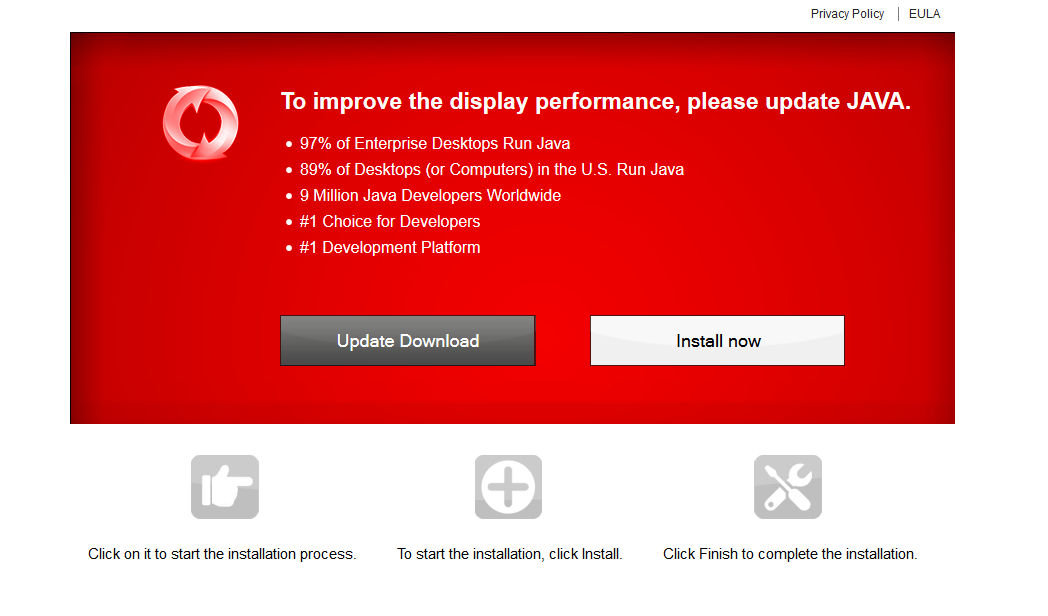Click the bullet dot before '#1 Development Platform'

coord(289,249)
